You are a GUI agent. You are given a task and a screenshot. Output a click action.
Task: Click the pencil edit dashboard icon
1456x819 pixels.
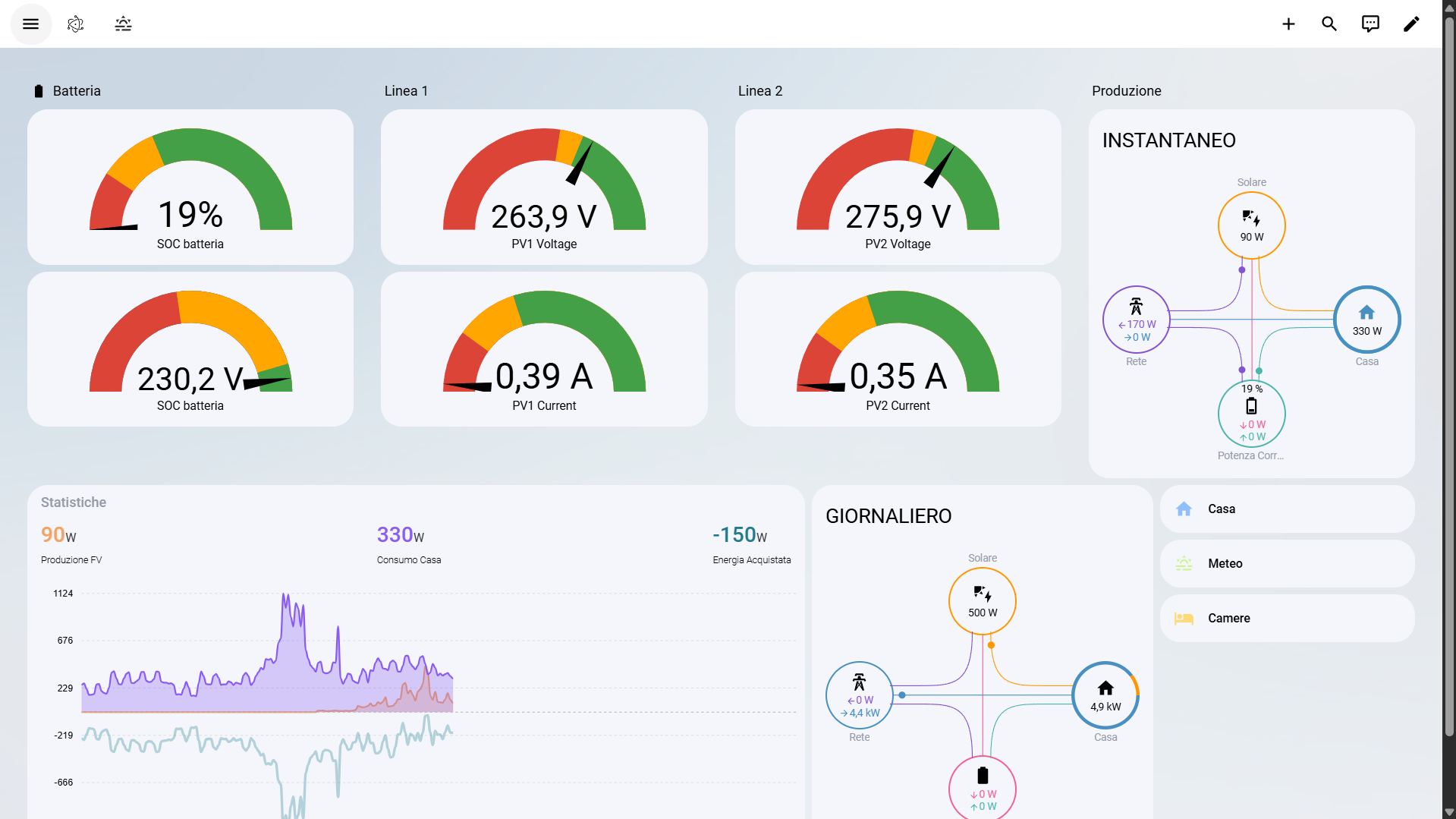pyautogui.click(x=1411, y=24)
